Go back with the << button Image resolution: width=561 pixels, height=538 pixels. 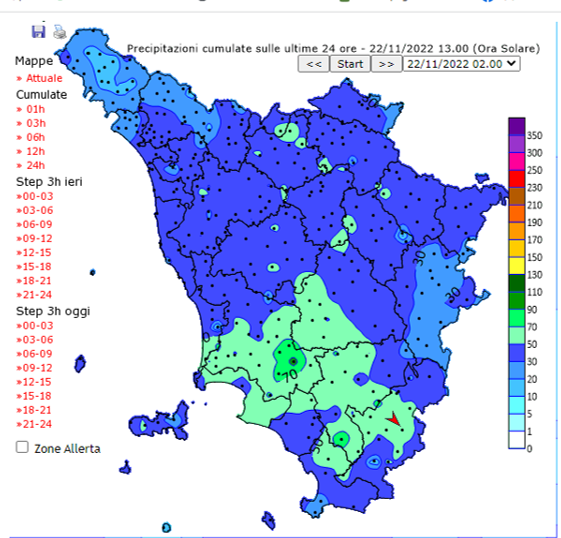[x=314, y=64]
